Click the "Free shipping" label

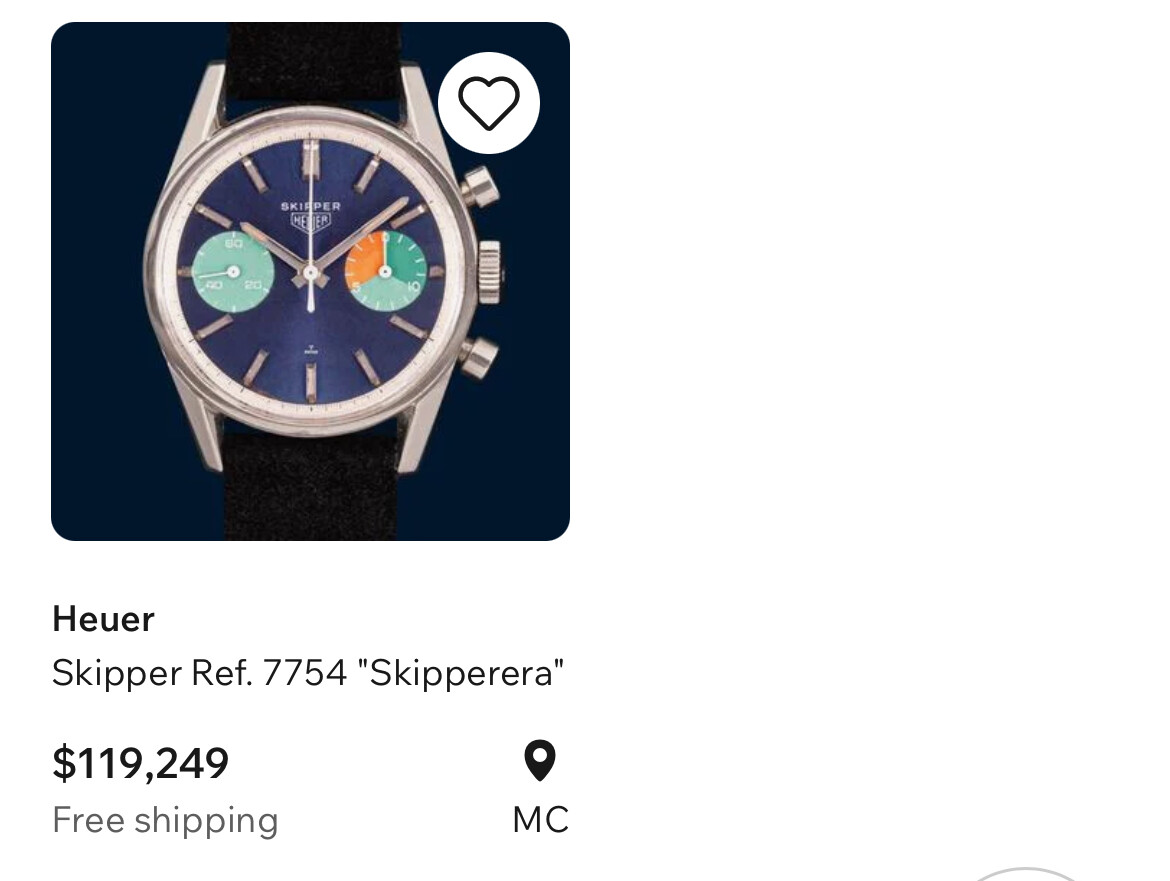pos(165,820)
